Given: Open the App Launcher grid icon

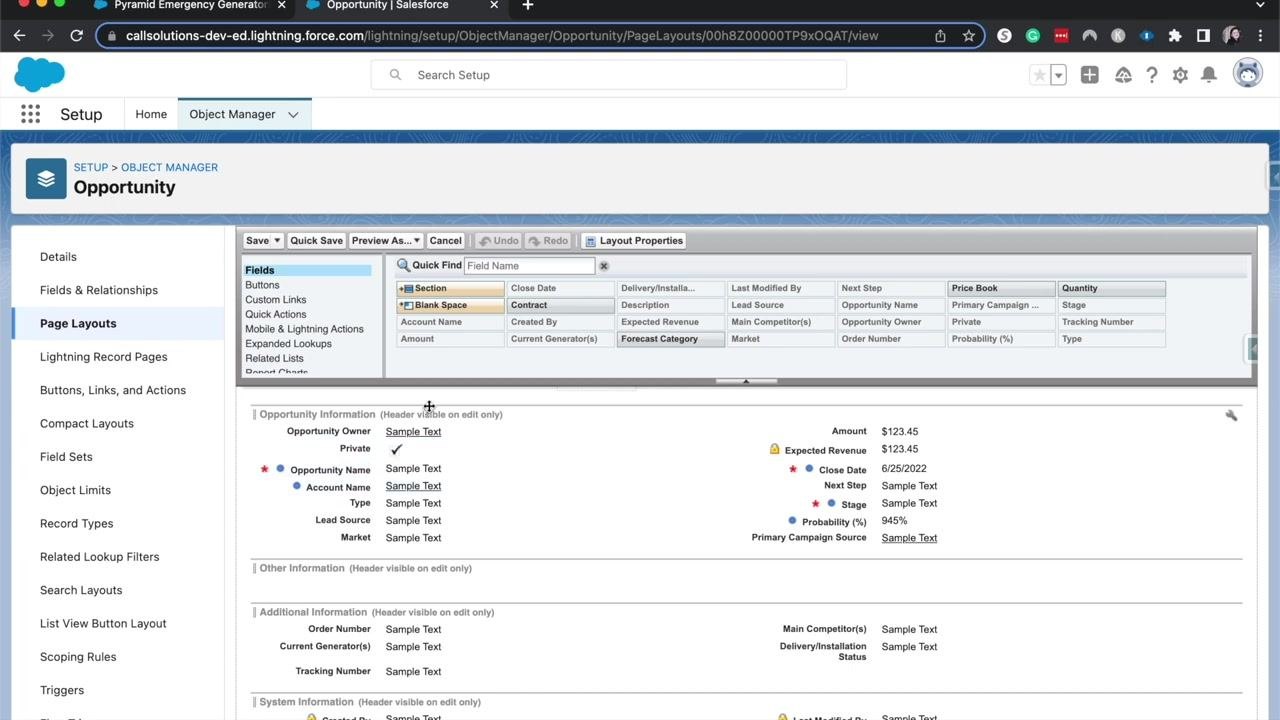Looking at the screenshot, I should (31, 114).
